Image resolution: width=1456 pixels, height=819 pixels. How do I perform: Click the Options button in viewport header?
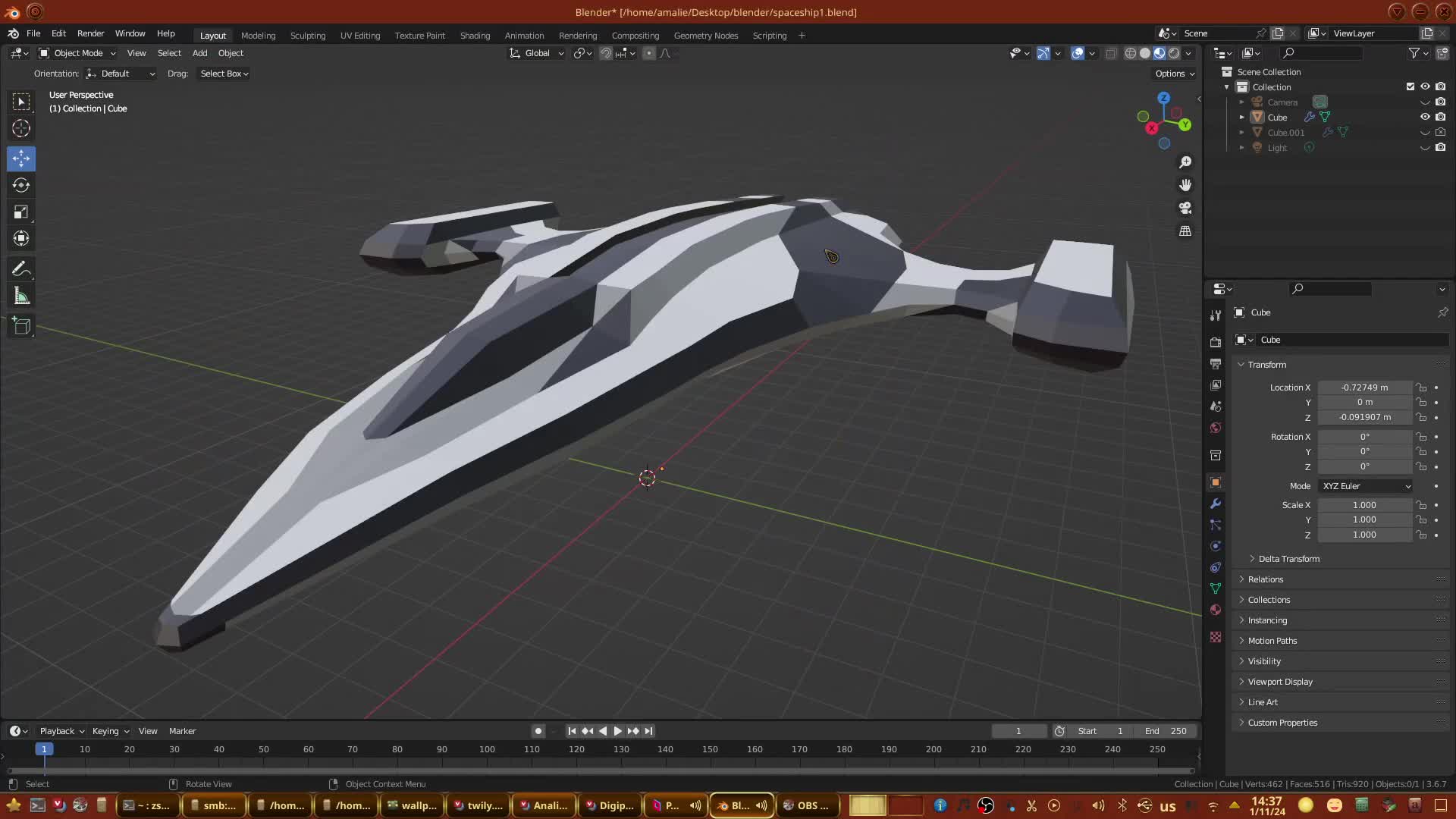pyautogui.click(x=1174, y=74)
